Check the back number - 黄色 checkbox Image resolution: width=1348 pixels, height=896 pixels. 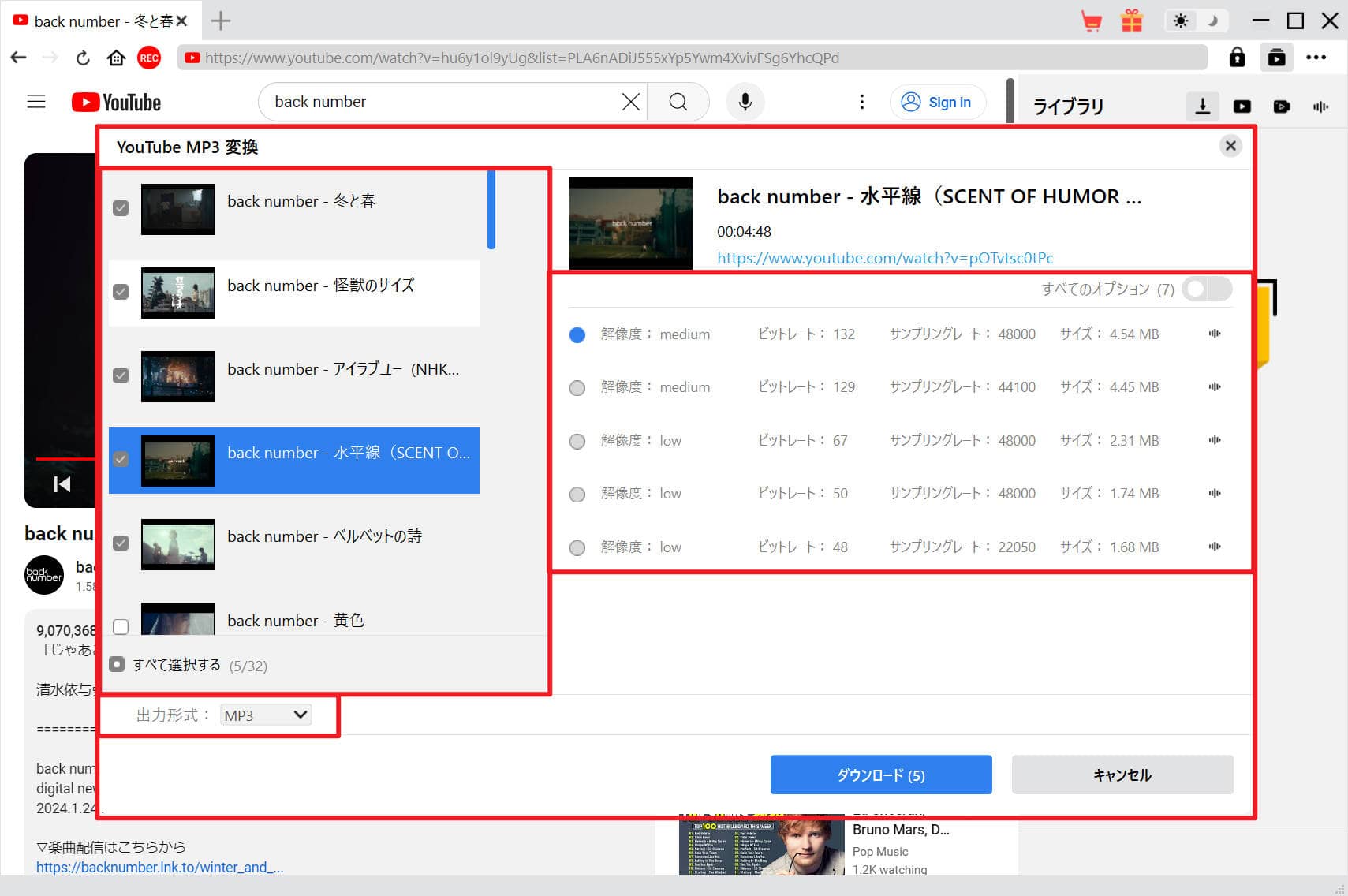pyautogui.click(x=121, y=627)
